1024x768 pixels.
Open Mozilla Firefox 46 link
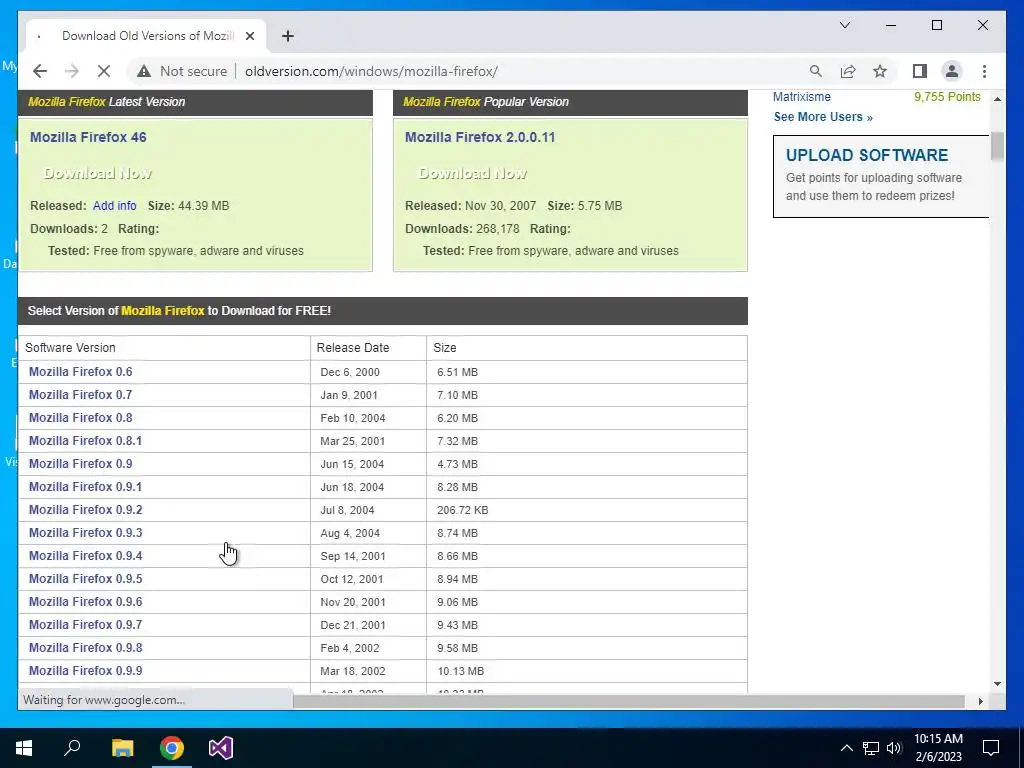click(x=88, y=137)
